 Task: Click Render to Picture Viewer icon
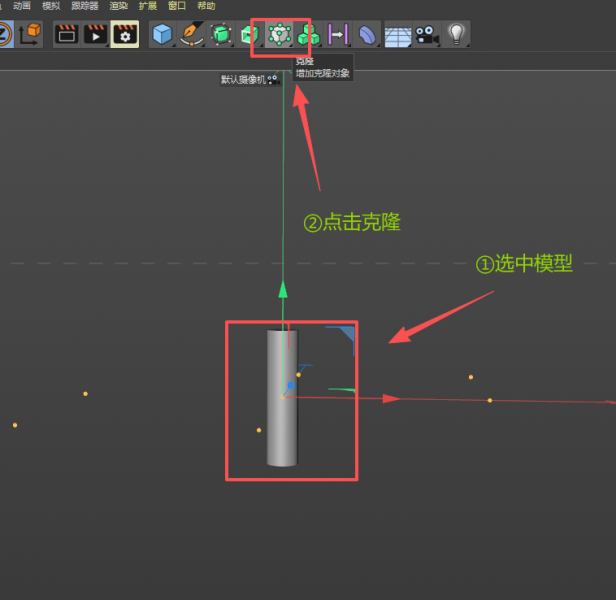[95, 34]
